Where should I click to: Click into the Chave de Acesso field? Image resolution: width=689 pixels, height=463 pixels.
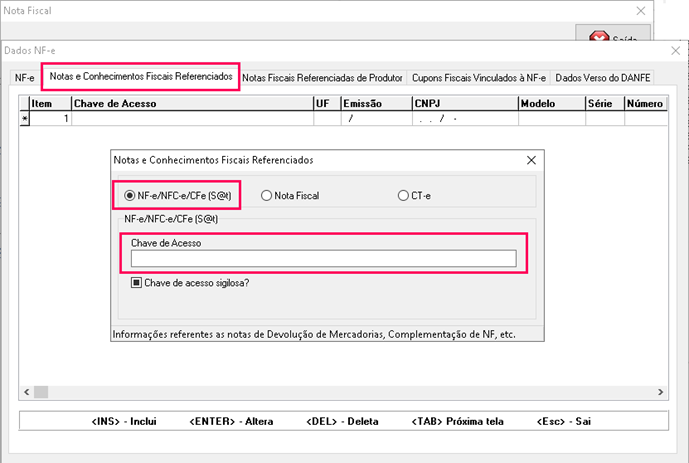pyautogui.click(x=322, y=259)
